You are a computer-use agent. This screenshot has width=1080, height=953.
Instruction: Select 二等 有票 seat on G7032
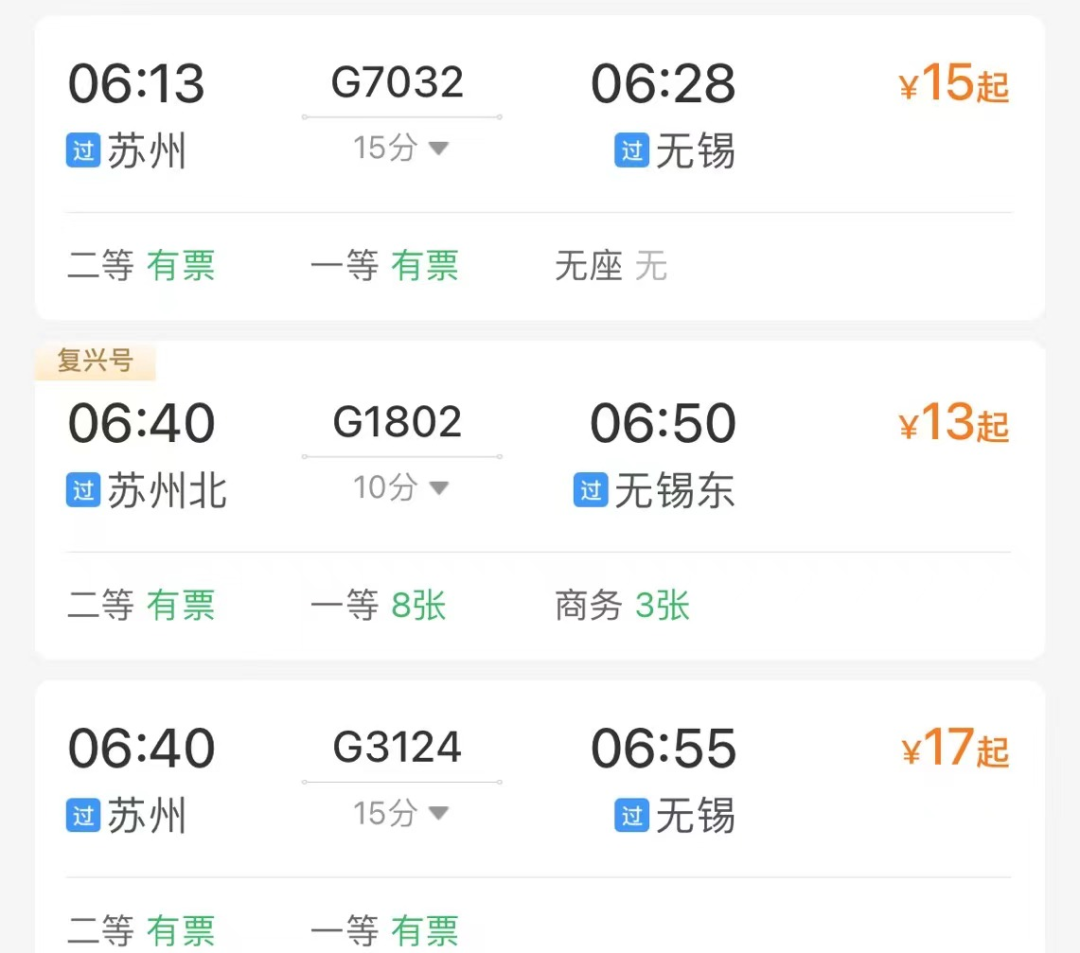click(141, 266)
